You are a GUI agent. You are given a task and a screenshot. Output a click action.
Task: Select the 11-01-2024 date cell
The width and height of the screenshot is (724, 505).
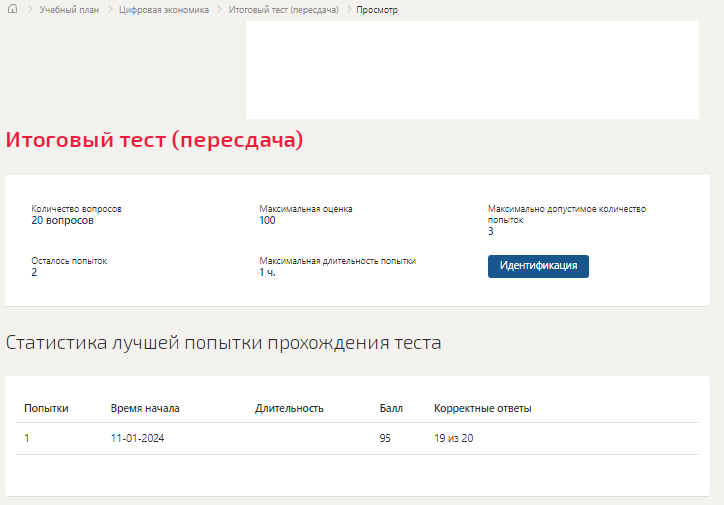(x=138, y=438)
